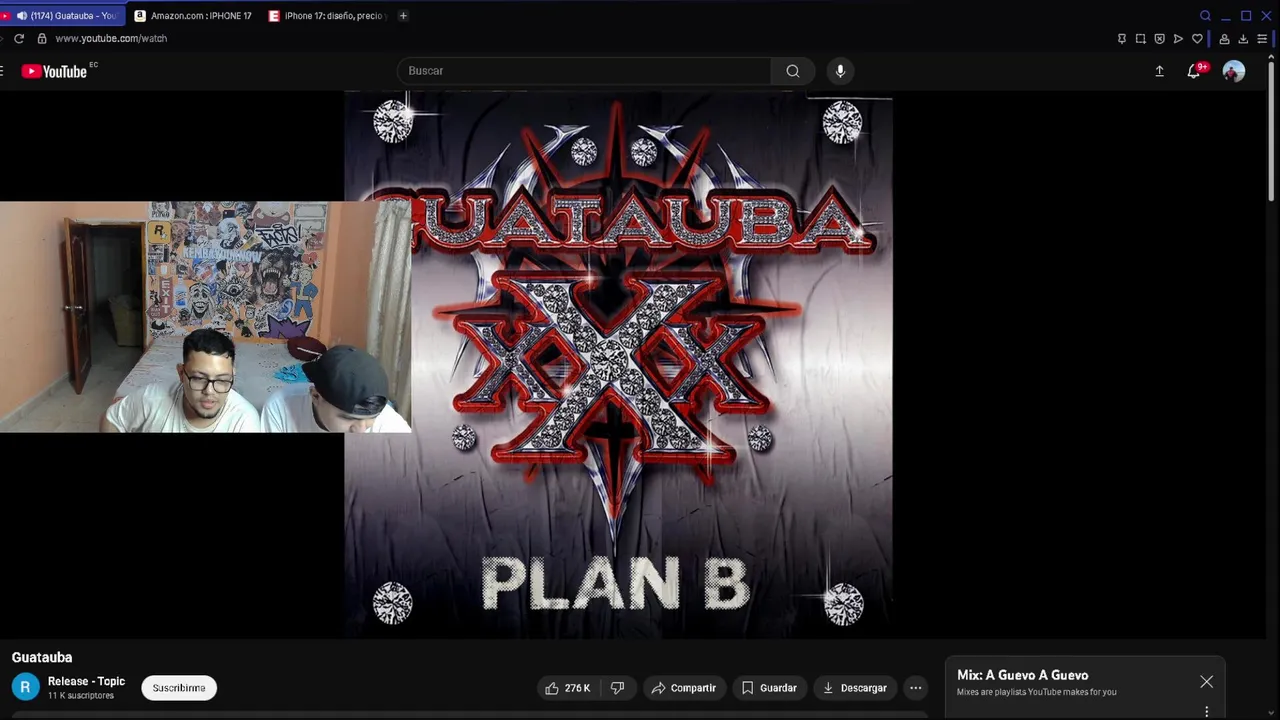Screen dimensions: 1280x720
Task: Click the Release - Topic channel avatar
Action: tap(26, 688)
